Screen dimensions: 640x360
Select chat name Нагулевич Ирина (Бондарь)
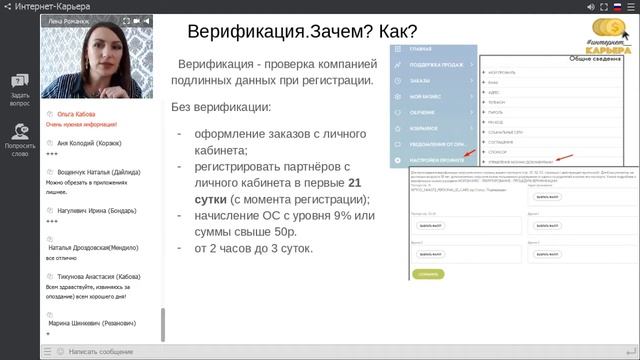click(97, 211)
